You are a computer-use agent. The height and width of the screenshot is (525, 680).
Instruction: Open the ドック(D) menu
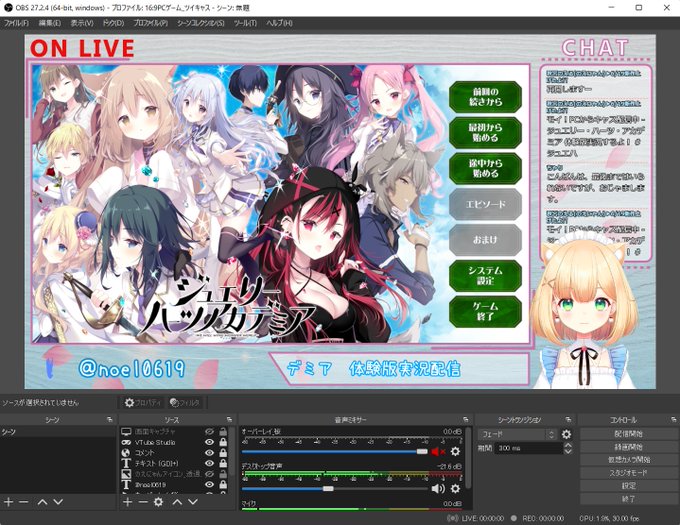point(113,23)
